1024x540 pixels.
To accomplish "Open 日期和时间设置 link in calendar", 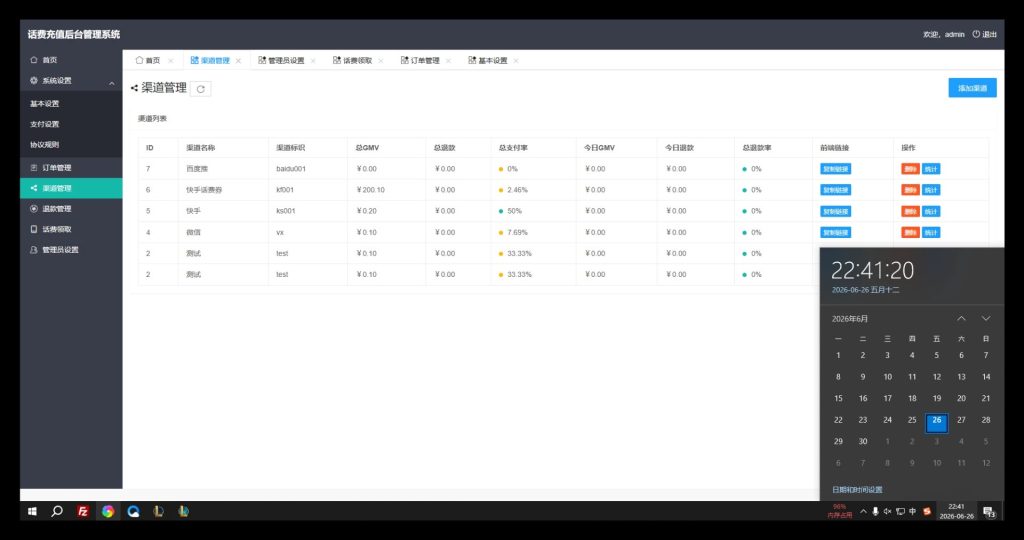I will (857, 490).
